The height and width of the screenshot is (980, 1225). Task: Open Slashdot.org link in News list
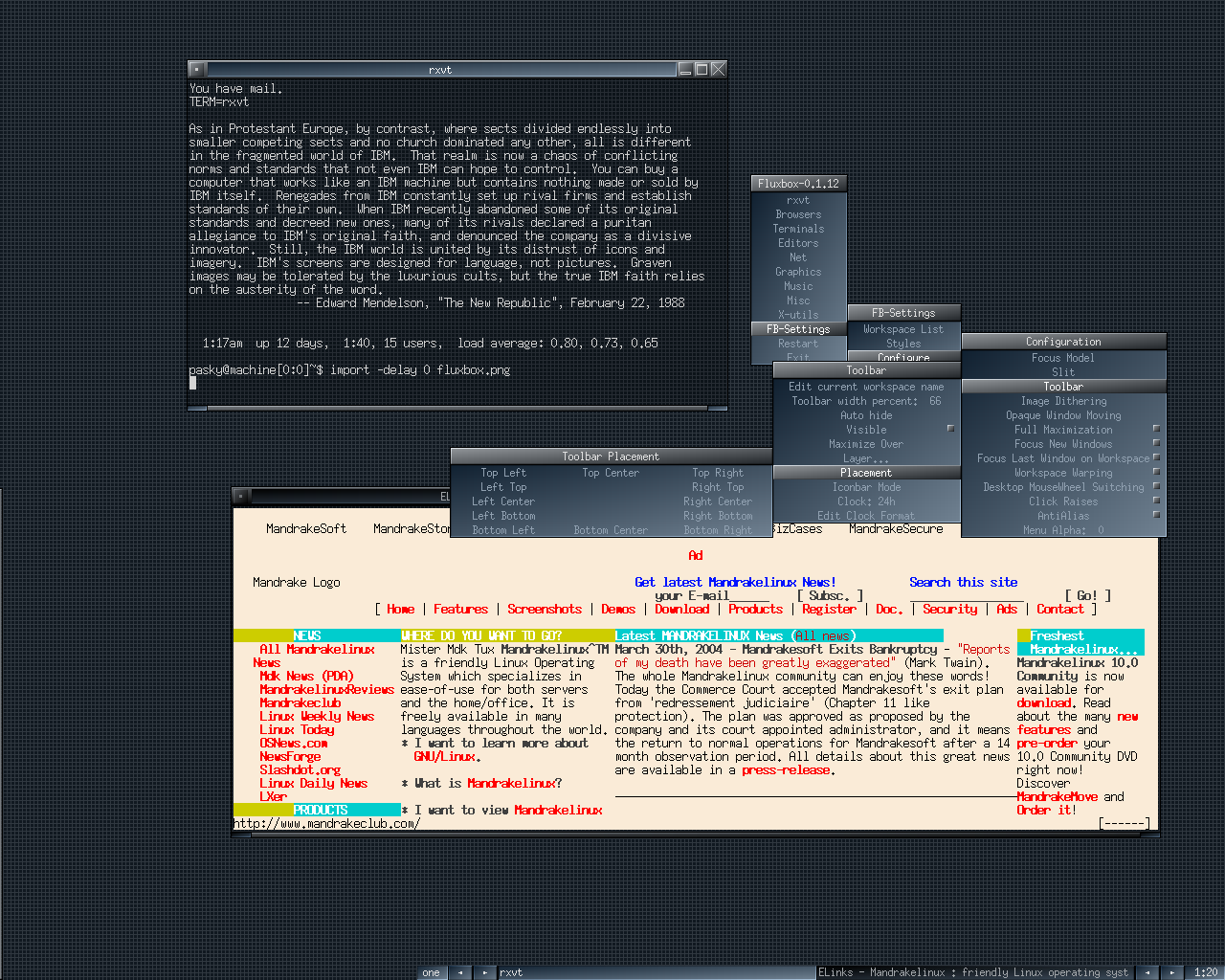300,769
